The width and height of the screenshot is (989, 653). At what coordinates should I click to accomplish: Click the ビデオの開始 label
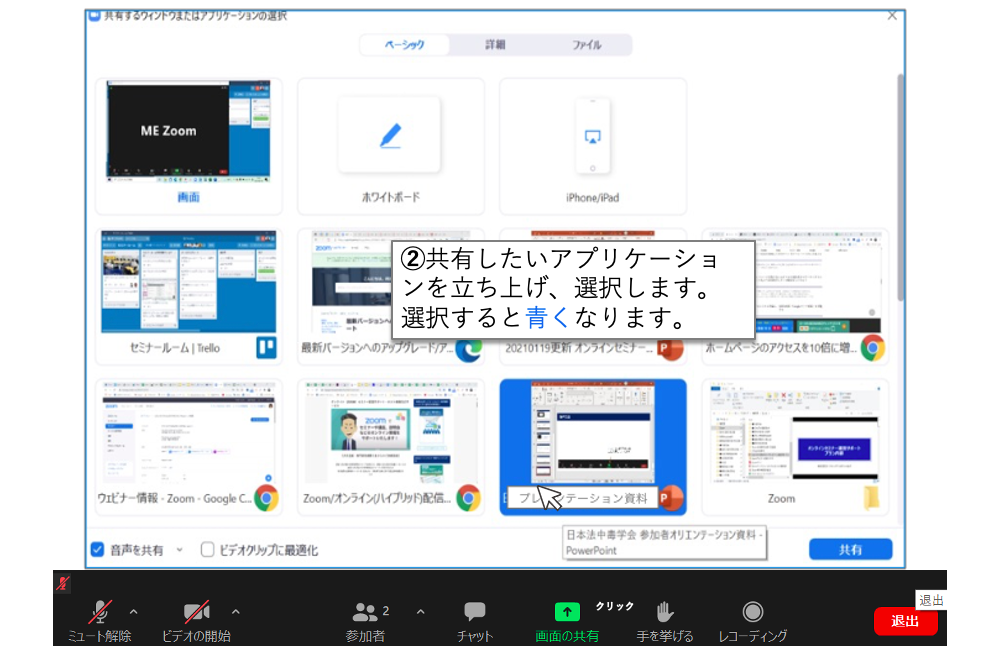pyautogui.click(x=196, y=636)
